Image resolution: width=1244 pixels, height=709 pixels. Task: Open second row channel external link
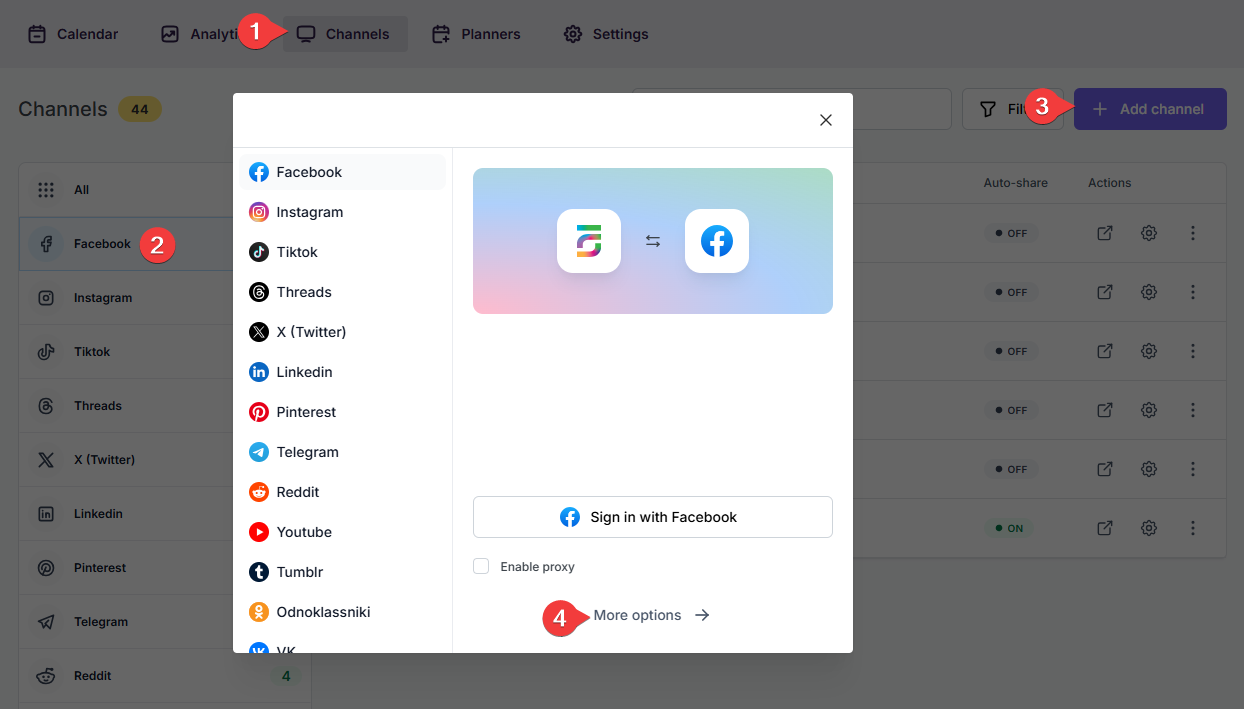1105,292
